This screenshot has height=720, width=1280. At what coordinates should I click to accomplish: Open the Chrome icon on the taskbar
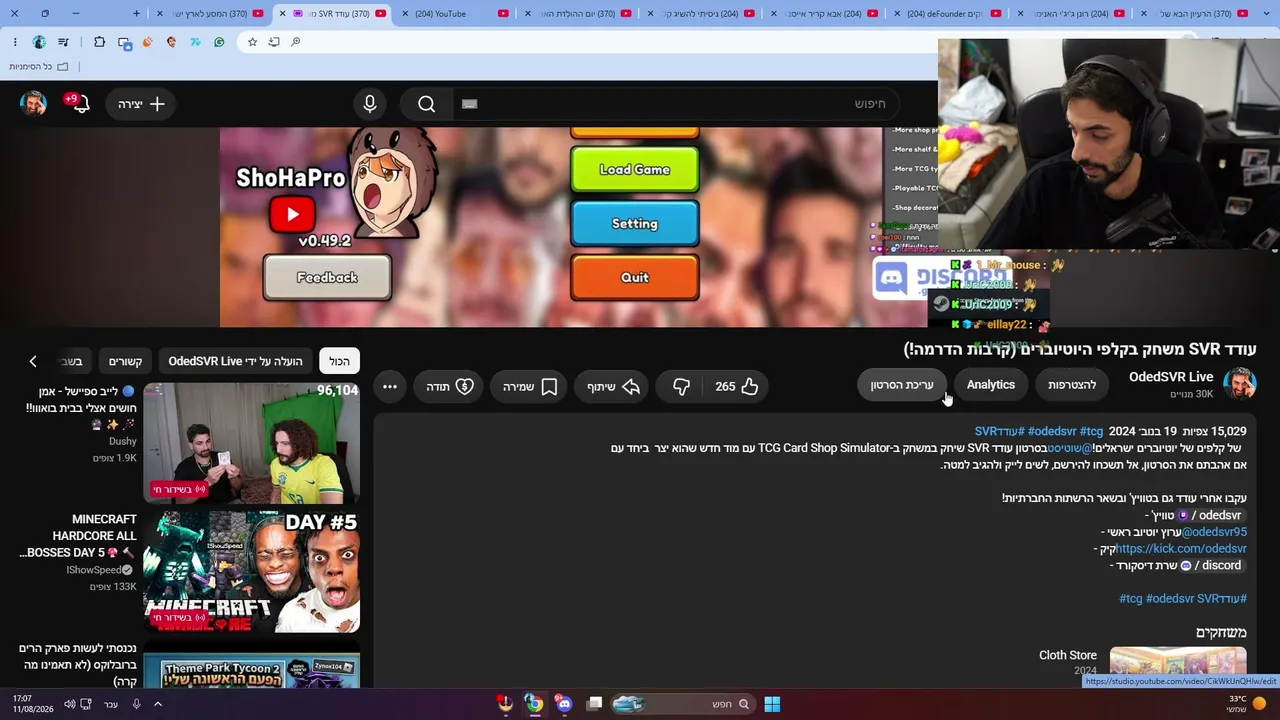coord(535,704)
